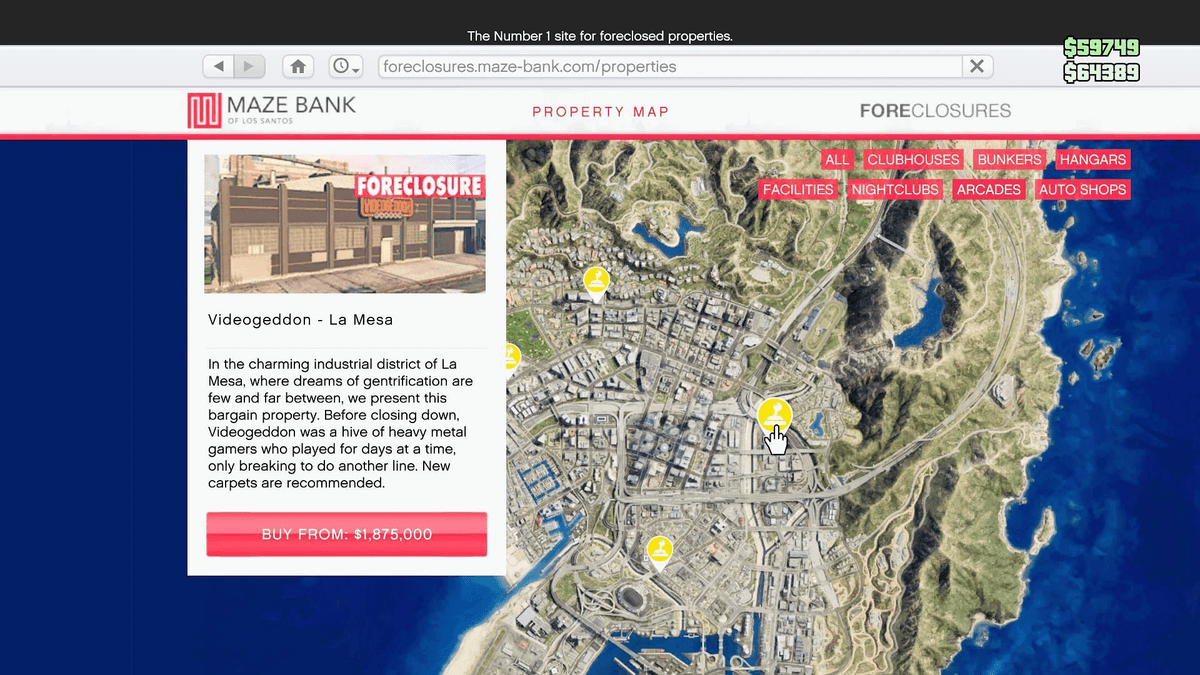Screen dimensions: 1200x675
Task: Buy Videogeddon for $1,875,000
Action: pyautogui.click(x=346, y=533)
